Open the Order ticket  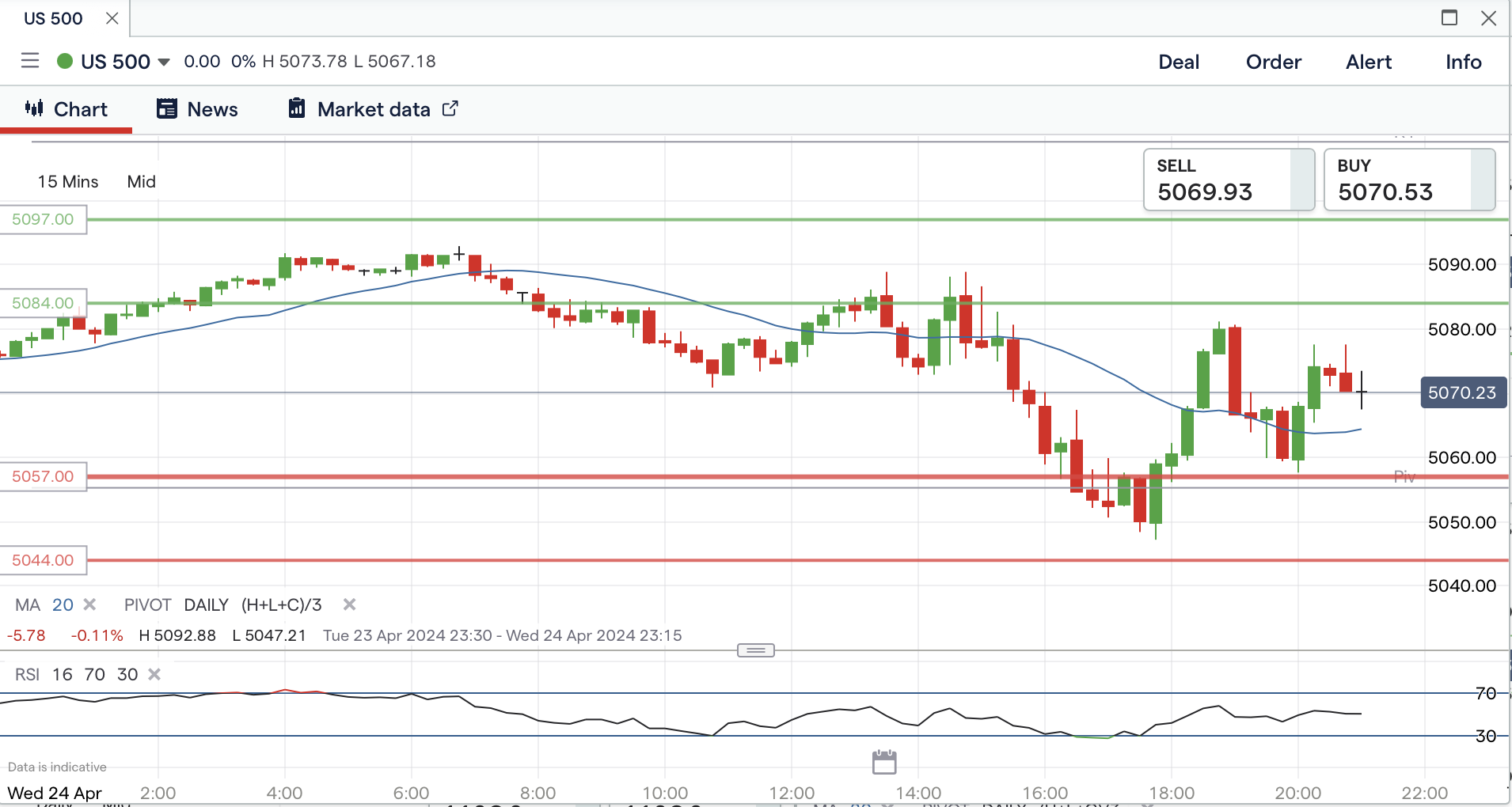1274,62
